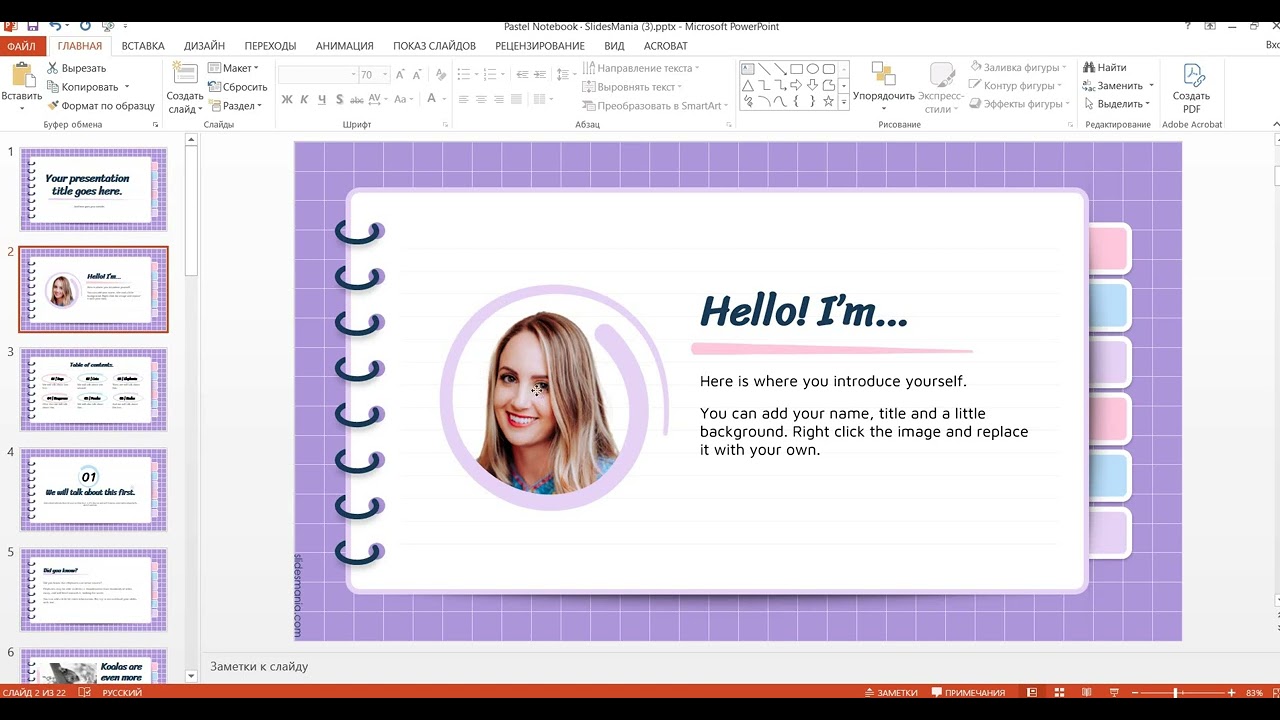Image resolution: width=1280 pixels, height=720 pixels.
Task: Increase list indent level icon
Action: 538,75
